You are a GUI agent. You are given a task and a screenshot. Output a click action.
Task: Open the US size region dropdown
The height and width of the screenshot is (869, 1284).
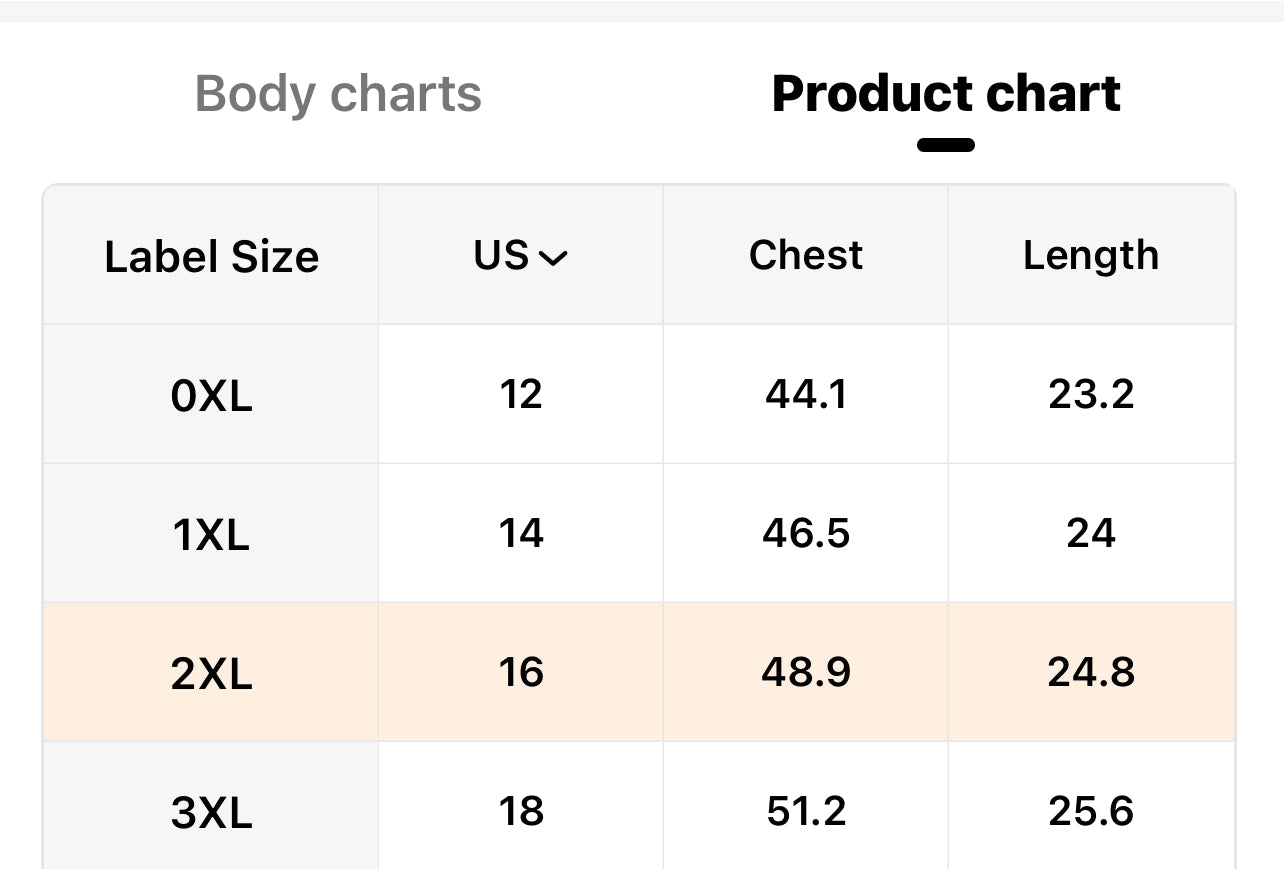521,256
